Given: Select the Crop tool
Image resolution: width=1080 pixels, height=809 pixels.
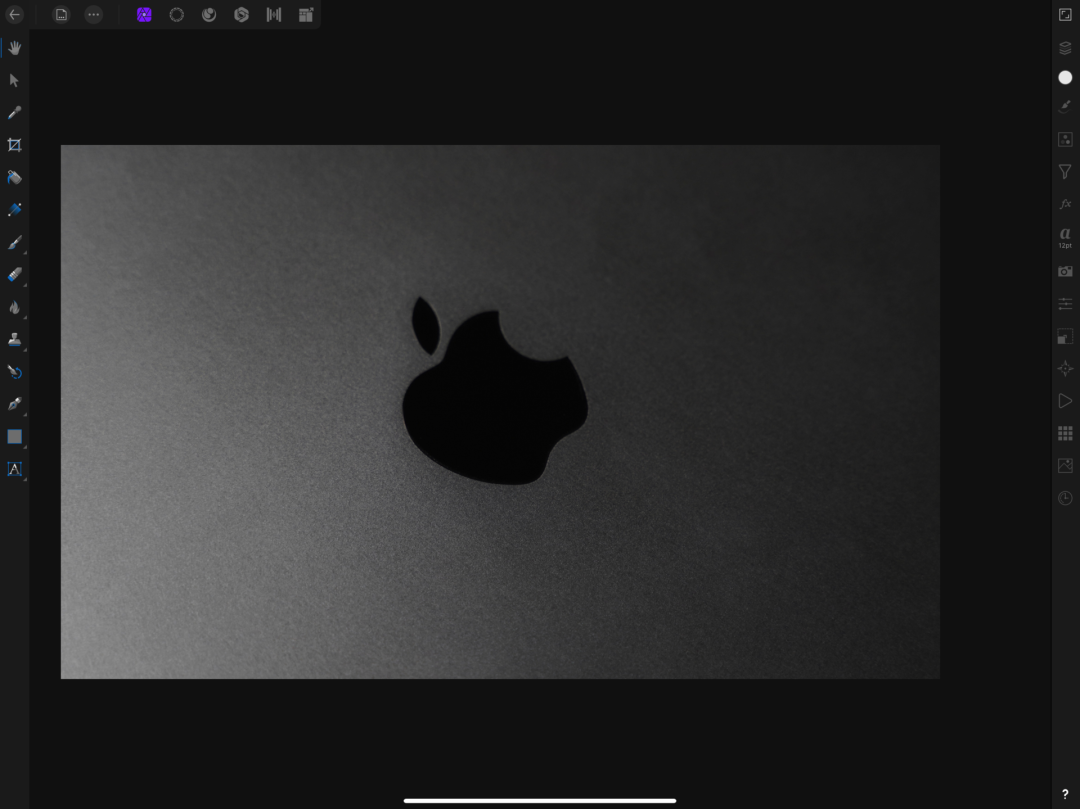Looking at the screenshot, I should click(14, 145).
